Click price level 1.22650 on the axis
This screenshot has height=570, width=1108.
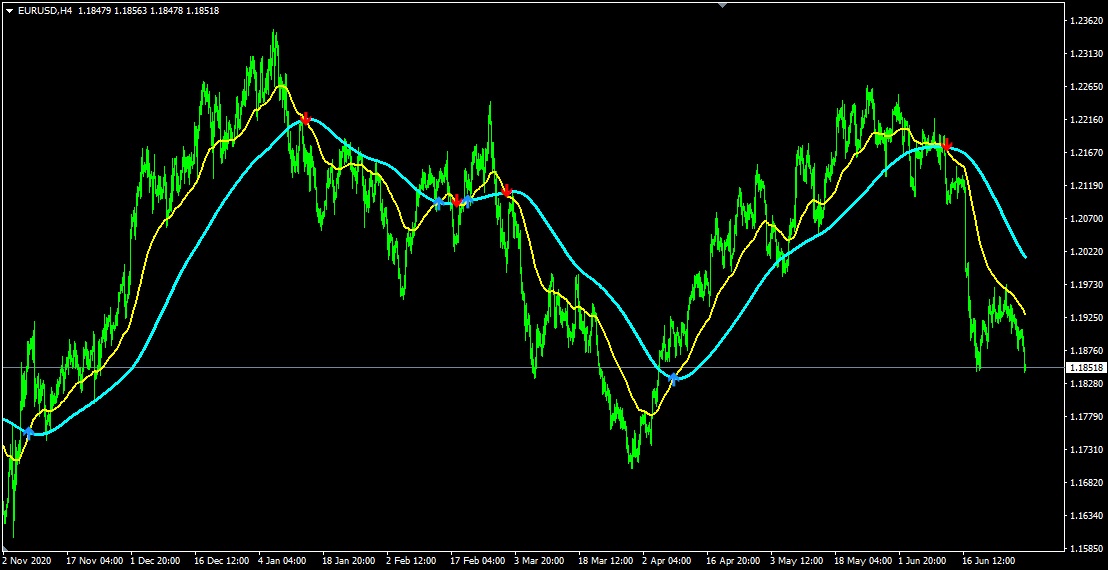tap(1088, 87)
